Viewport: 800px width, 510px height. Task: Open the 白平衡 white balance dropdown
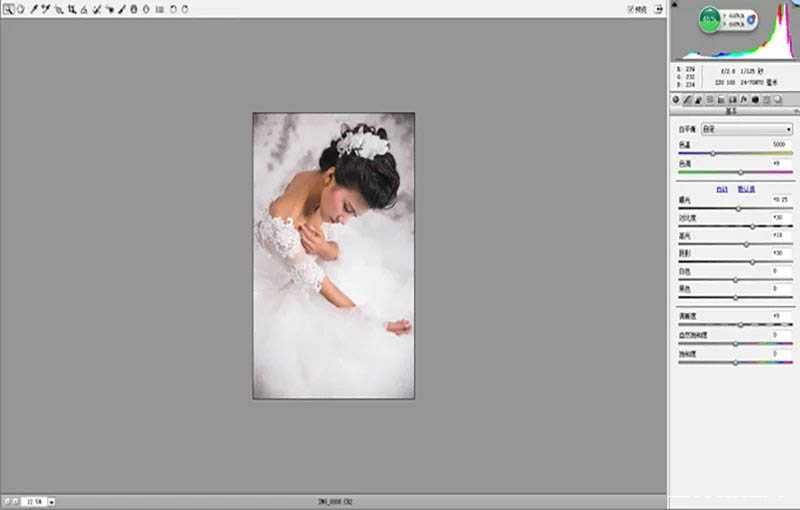click(x=747, y=129)
